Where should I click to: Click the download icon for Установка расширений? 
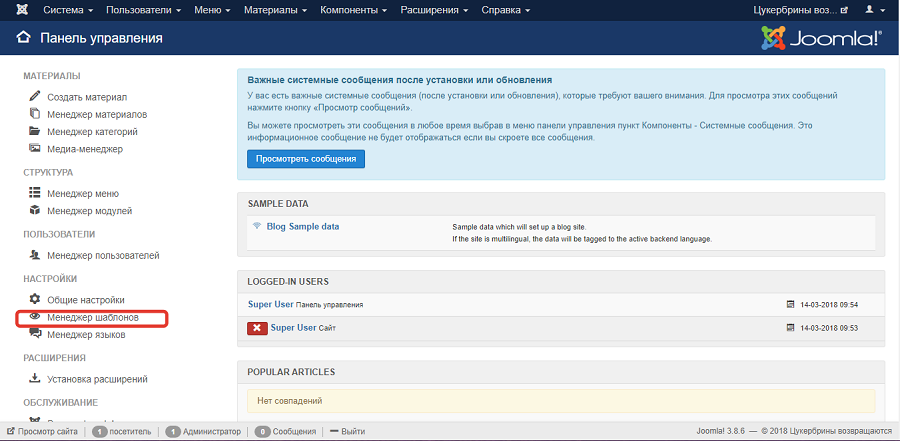point(34,379)
